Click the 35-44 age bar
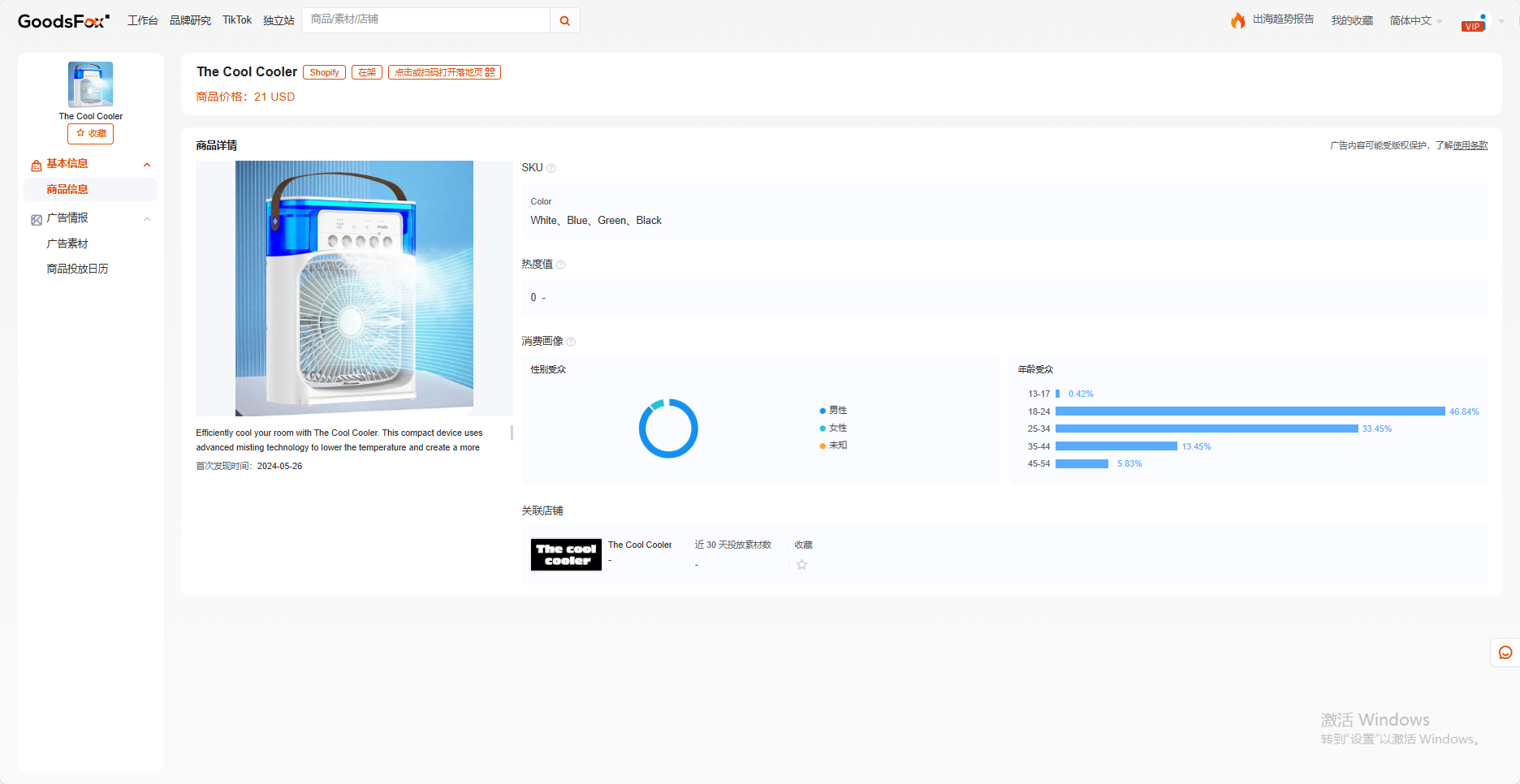This screenshot has height=784, width=1520. coord(1116,446)
